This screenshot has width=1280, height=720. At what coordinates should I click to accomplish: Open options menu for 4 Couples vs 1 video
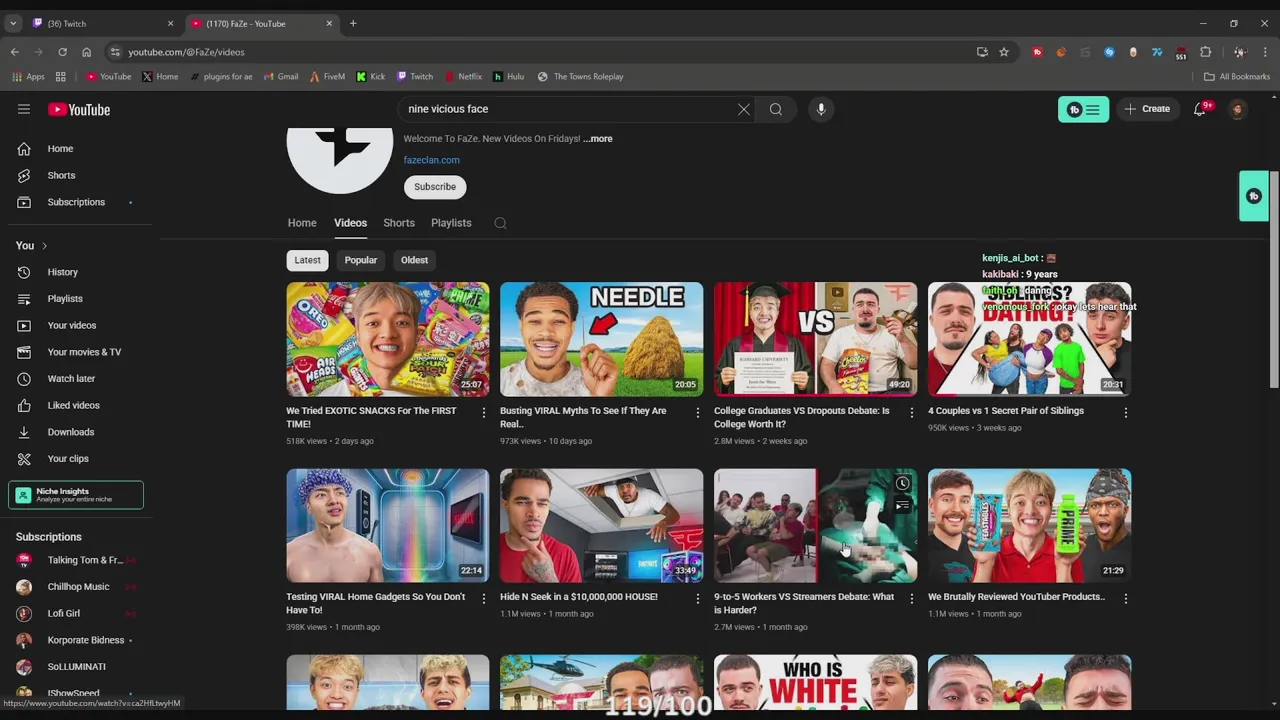1125,412
